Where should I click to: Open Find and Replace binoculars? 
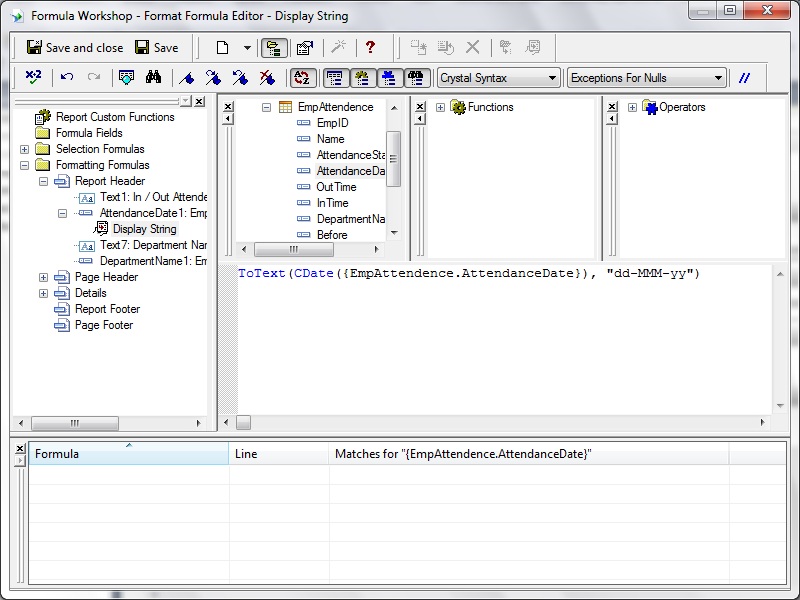click(x=153, y=78)
